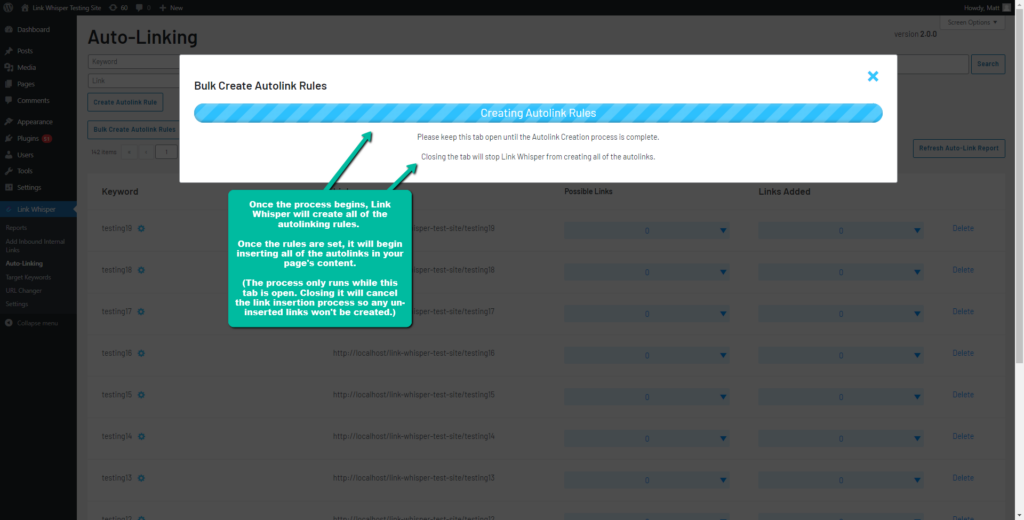Open the comments bubble in admin bar
Viewport: 1024px width, 520px height.
(143, 8)
